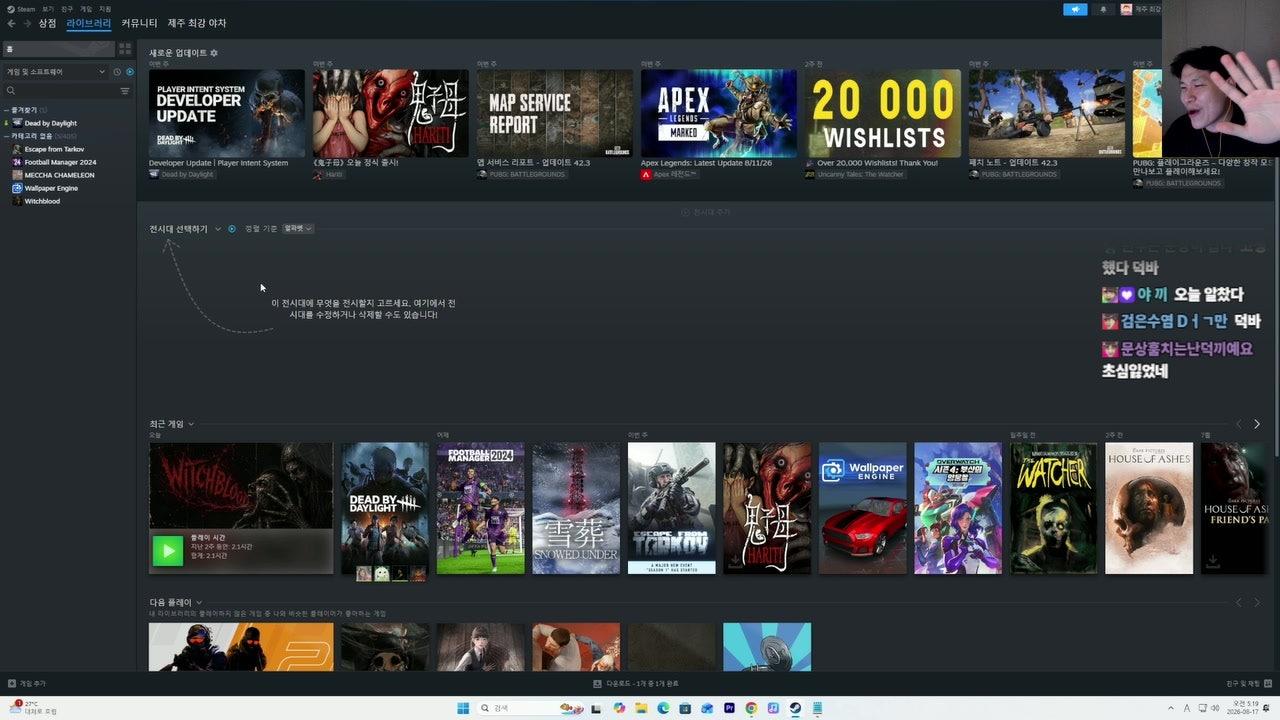This screenshot has width=1280, height=720.
Task: Open advanced filter settings icon beside search
Action: pos(125,91)
